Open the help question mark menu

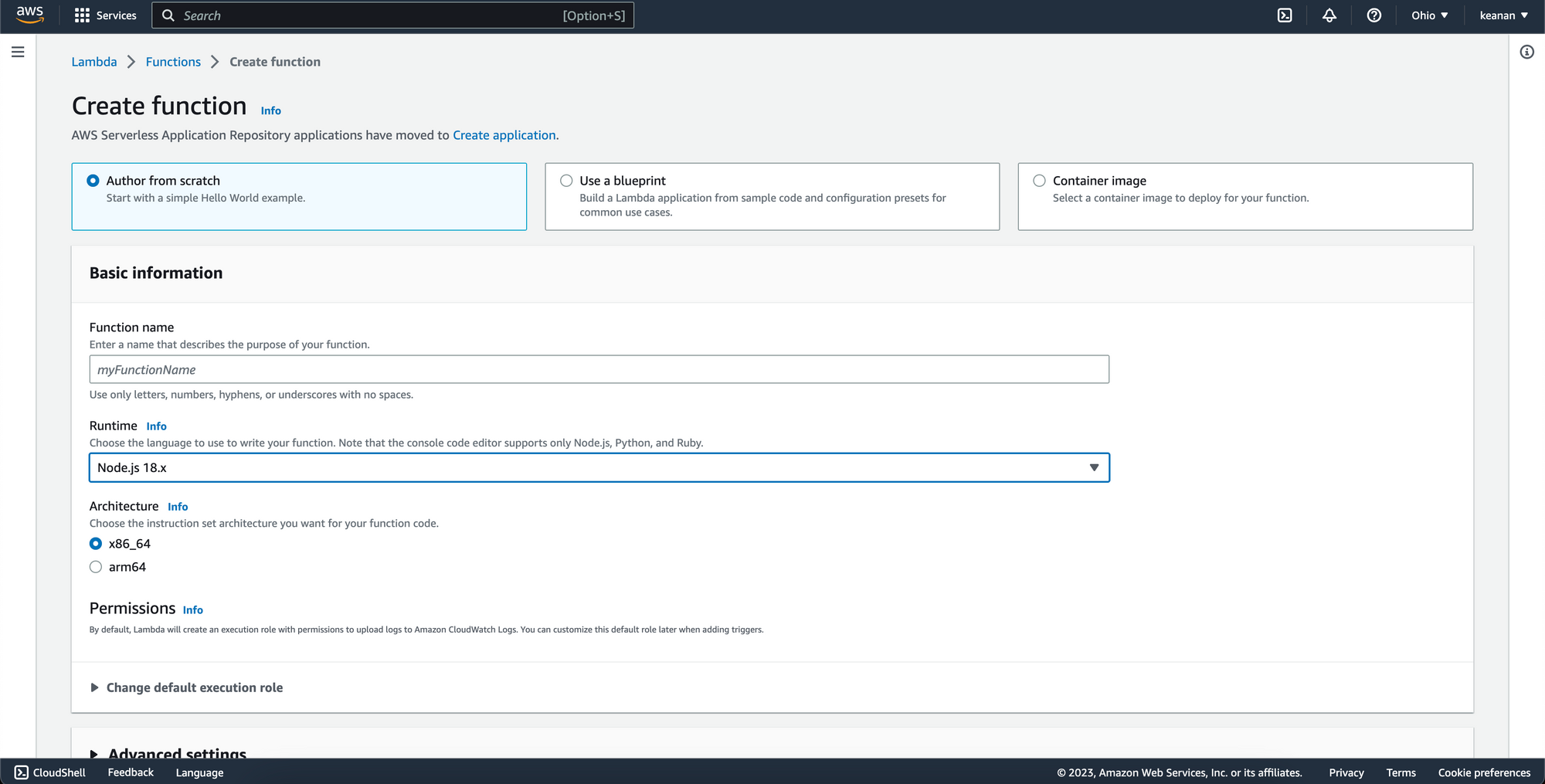[x=1374, y=15]
